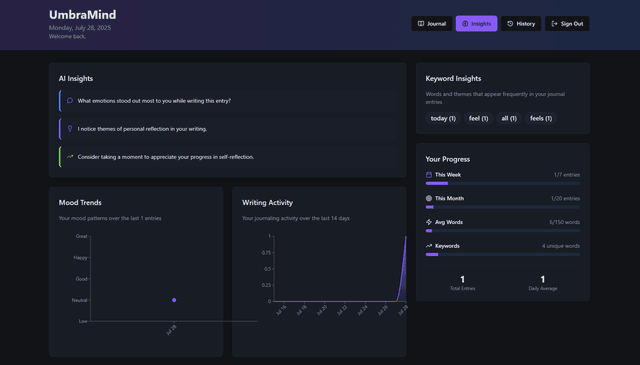The height and width of the screenshot is (365, 640).
Task: Click the '4 unique words' value
Action: [x=561, y=246]
